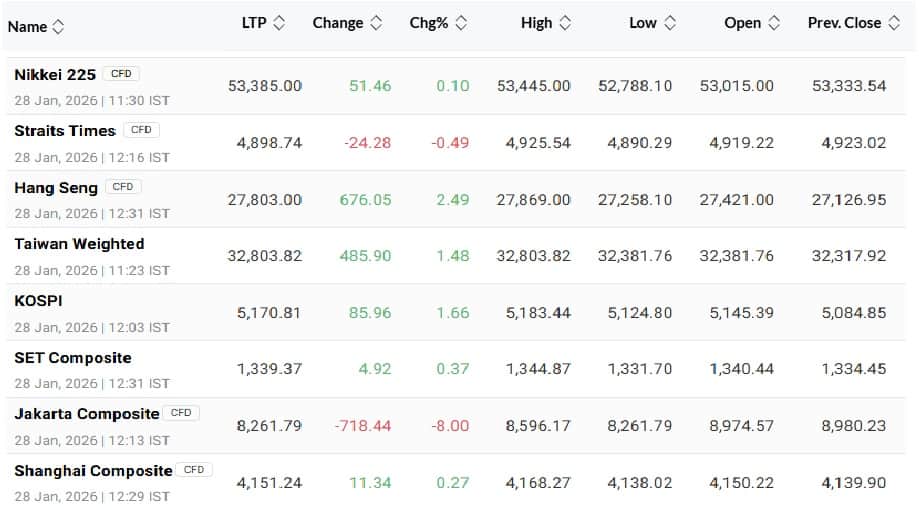Select Taiwan Weighted change 485.90
This screenshot has width=919, height=510.
click(x=365, y=256)
